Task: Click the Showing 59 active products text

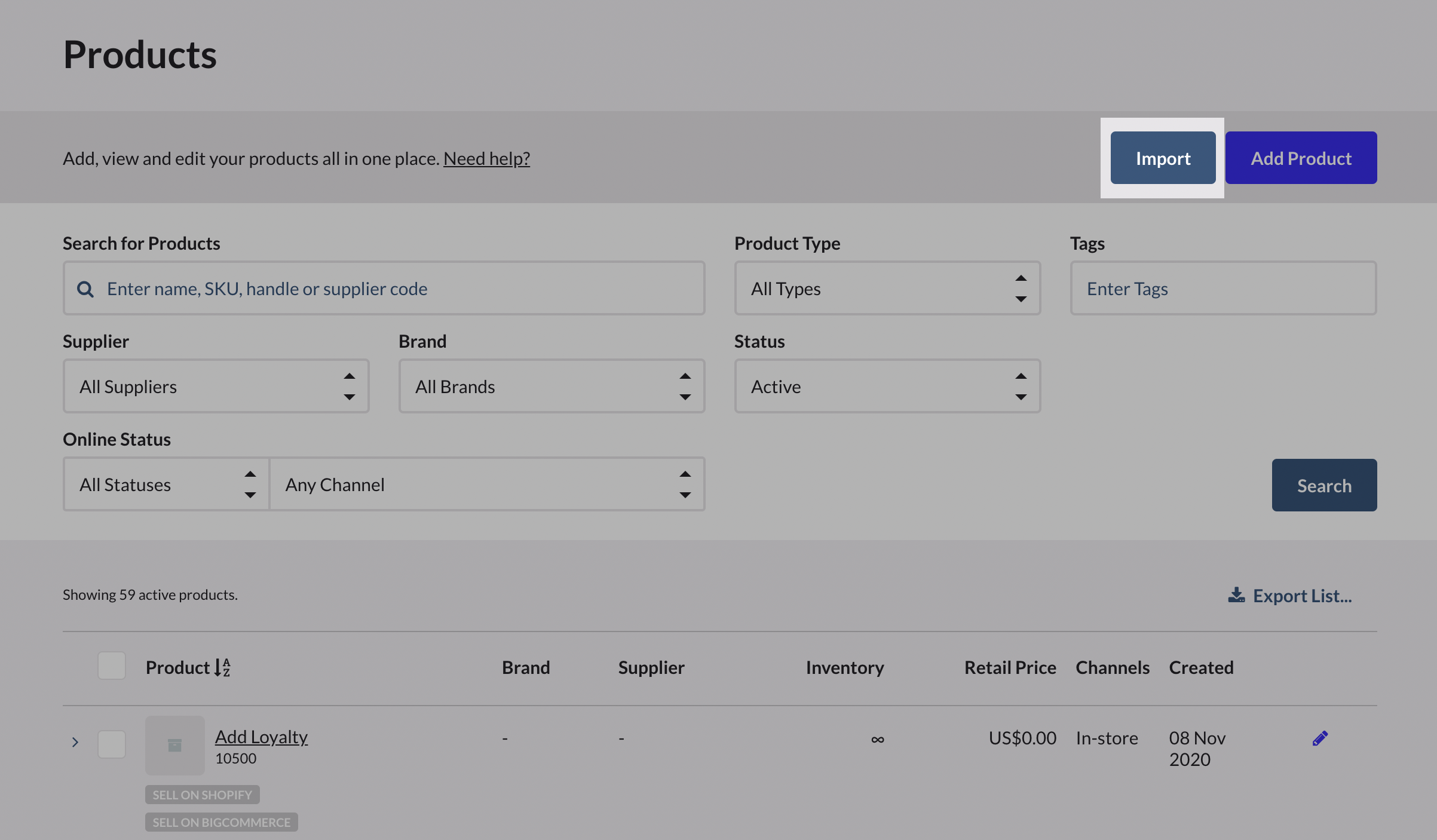Action: click(x=150, y=594)
